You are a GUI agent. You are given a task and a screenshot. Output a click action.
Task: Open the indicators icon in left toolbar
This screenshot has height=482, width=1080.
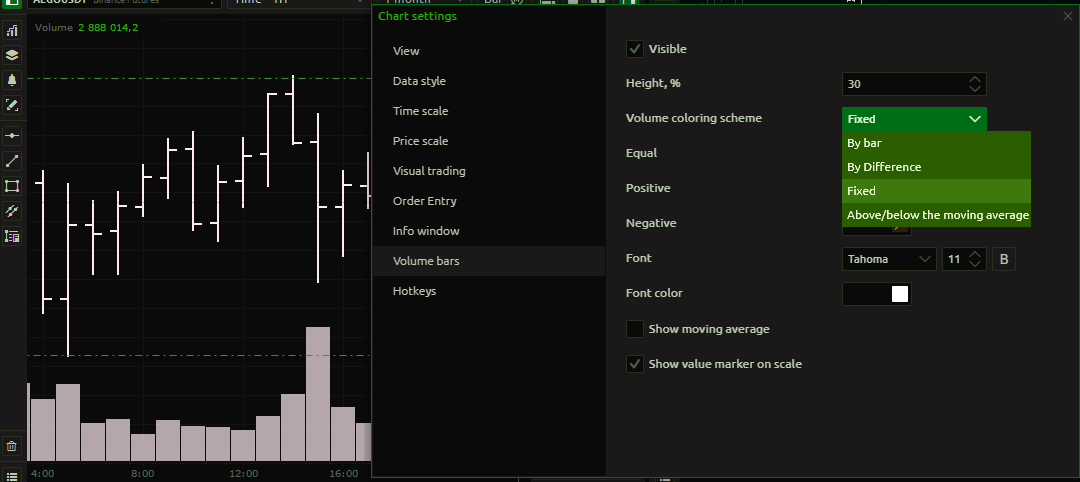(12, 31)
